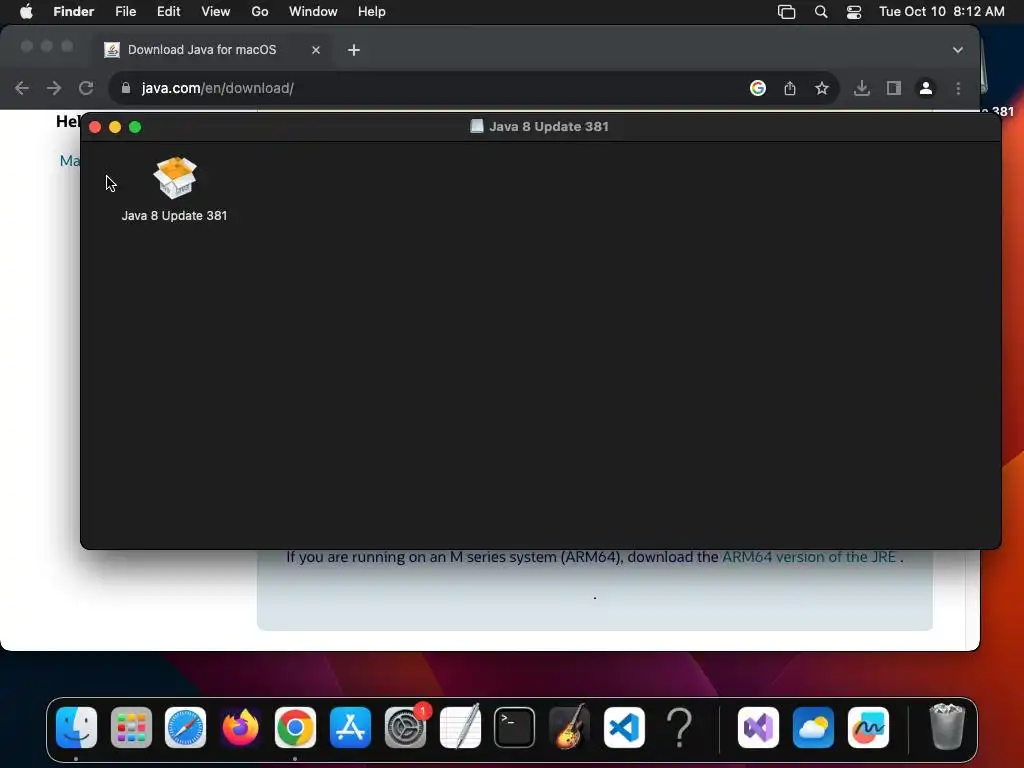Open the Finder menu
Viewport: 1024px width, 768px height.
73,12
